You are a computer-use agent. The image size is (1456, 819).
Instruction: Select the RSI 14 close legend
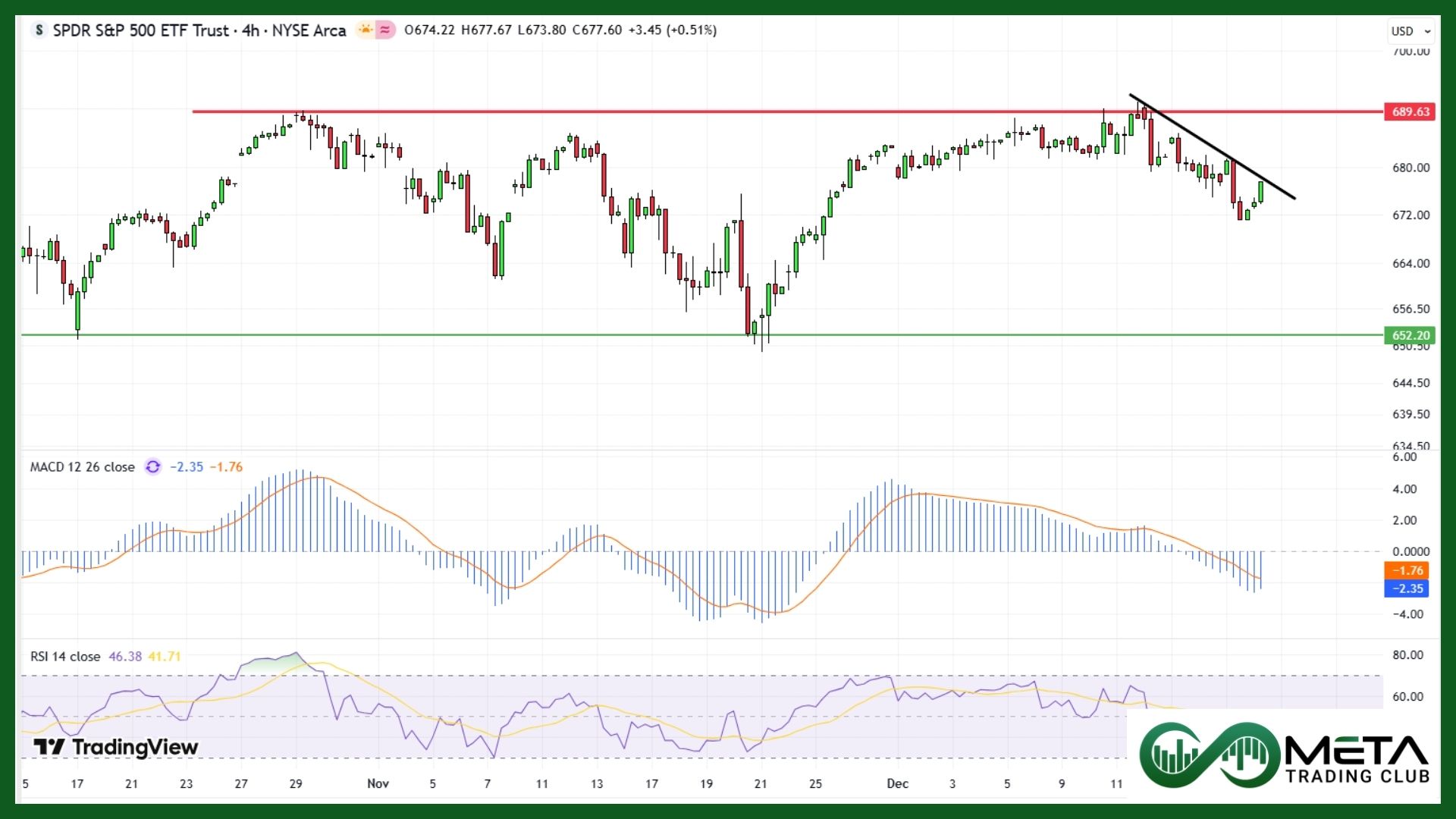pyautogui.click(x=65, y=657)
